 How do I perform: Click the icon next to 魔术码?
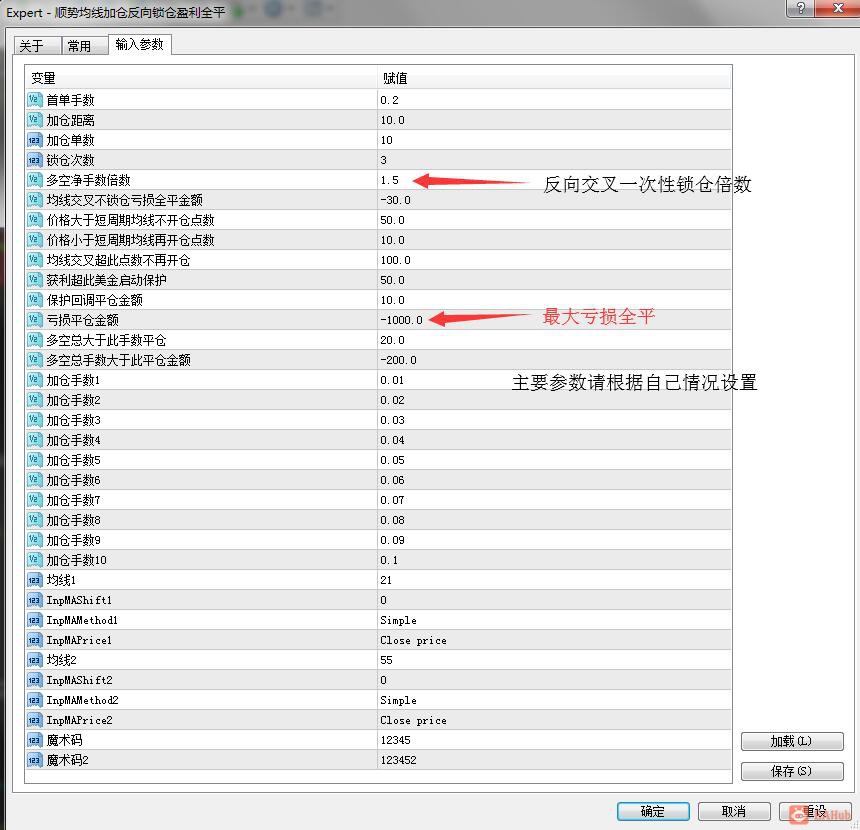coord(35,740)
